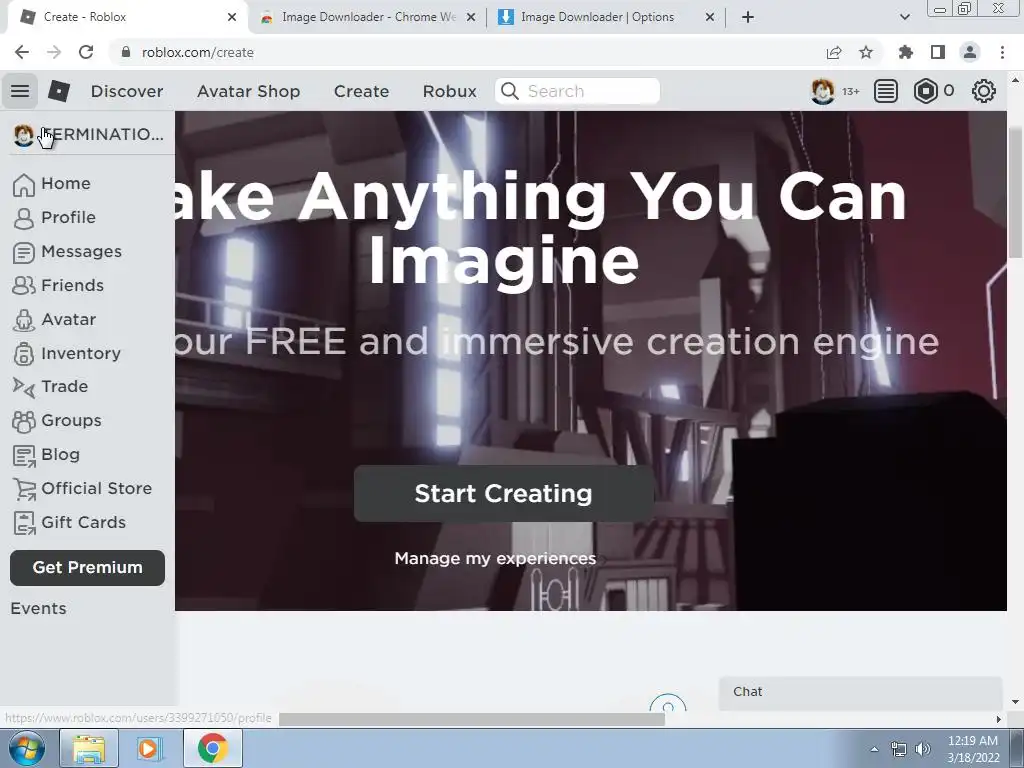
Task: Click Chrome icon in taskbar
Action: coord(212,749)
